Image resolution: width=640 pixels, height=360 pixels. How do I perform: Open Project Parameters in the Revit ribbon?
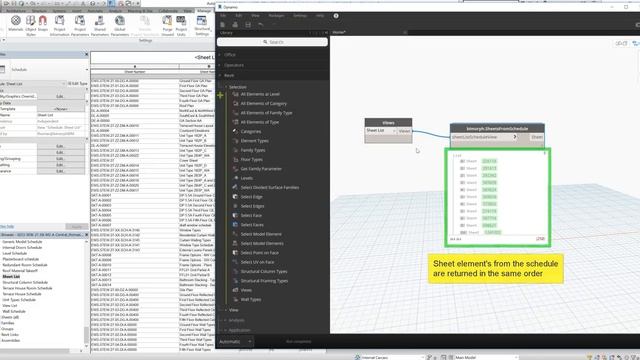click(80, 26)
